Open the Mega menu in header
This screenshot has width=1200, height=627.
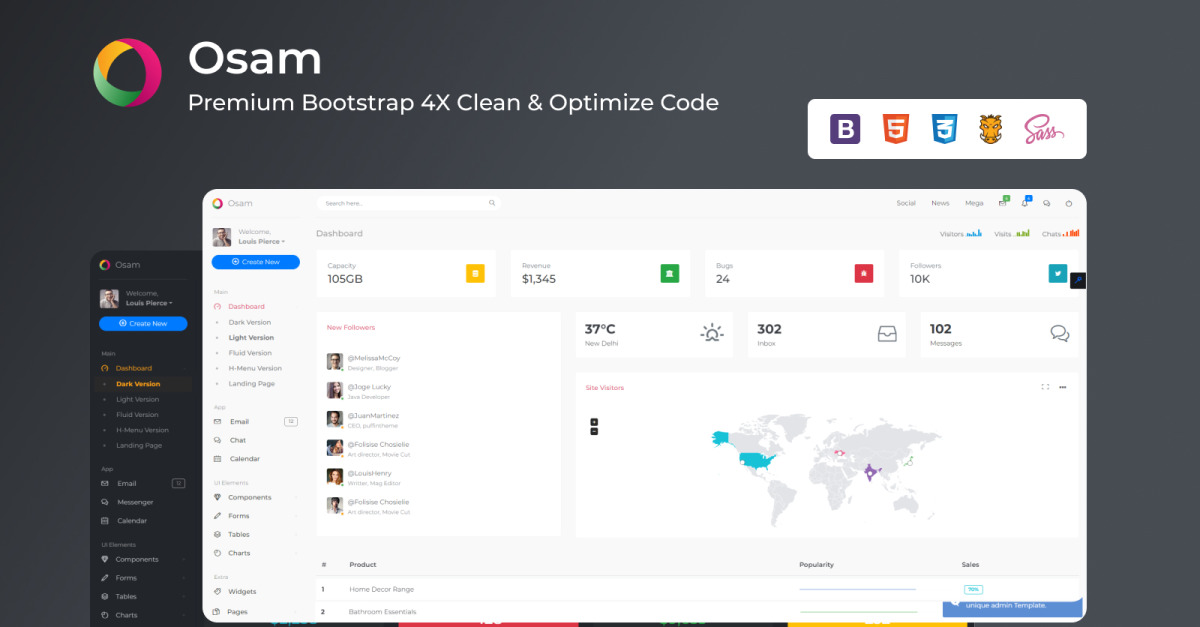click(973, 203)
